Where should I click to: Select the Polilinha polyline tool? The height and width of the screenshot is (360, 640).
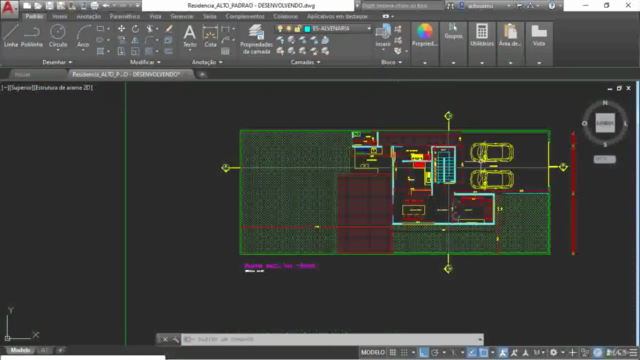coord(32,36)
